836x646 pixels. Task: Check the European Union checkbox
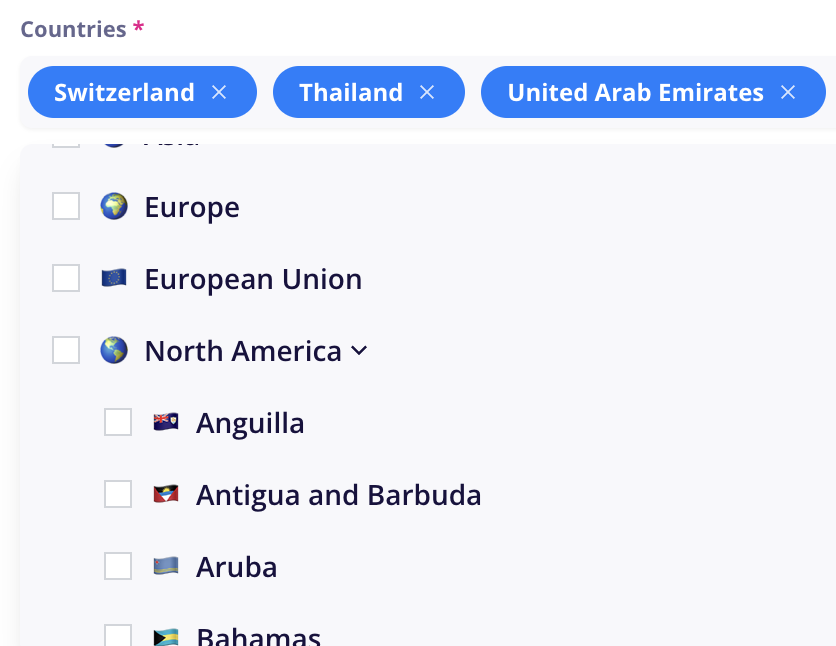[x=66, y=278]
